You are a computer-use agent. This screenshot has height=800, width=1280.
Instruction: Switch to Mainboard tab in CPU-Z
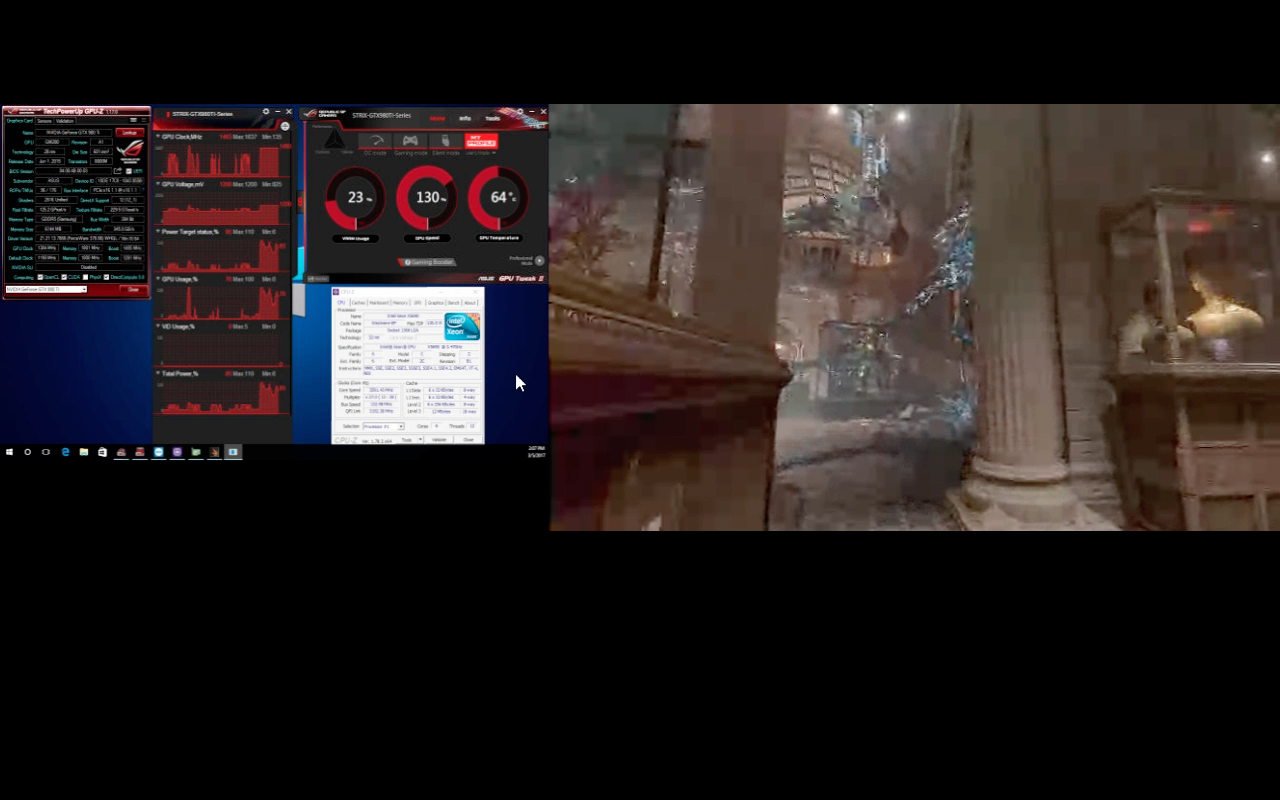tap(379, 302)
